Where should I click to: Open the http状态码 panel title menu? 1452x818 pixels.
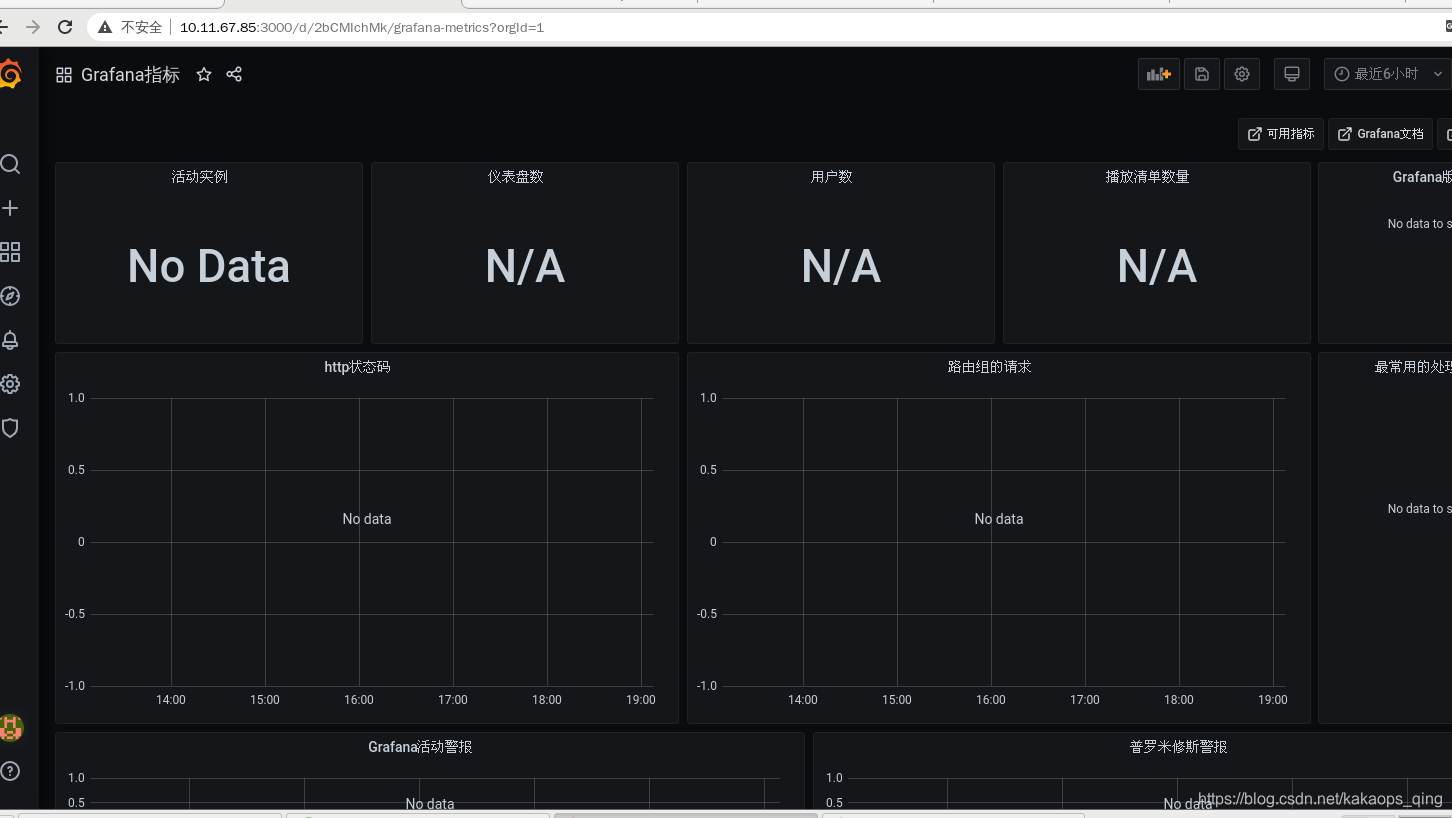click(357, 367)
